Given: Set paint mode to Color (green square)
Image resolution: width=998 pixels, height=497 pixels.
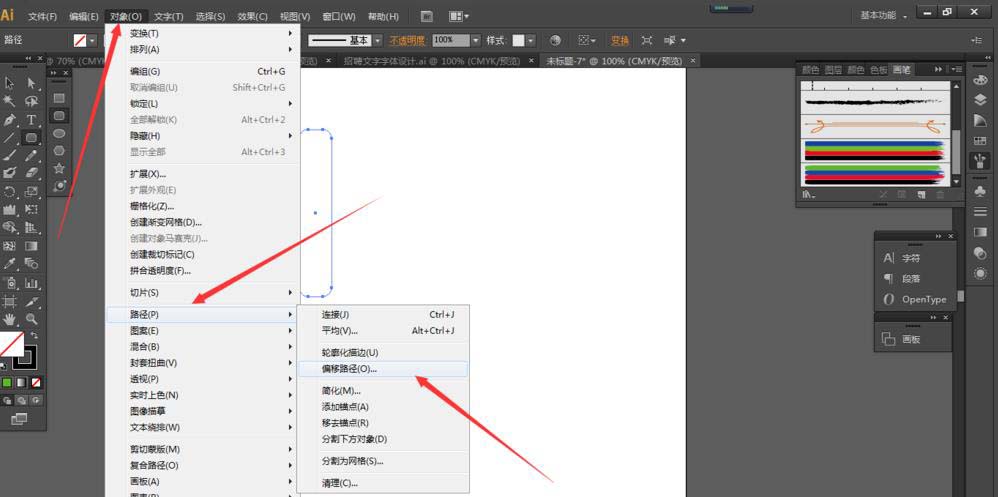Looking at the screenshot, I should [x=7, y=382].
